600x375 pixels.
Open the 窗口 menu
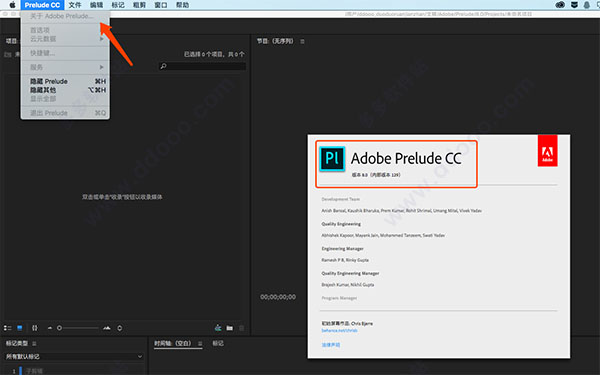tap(161, 5)
